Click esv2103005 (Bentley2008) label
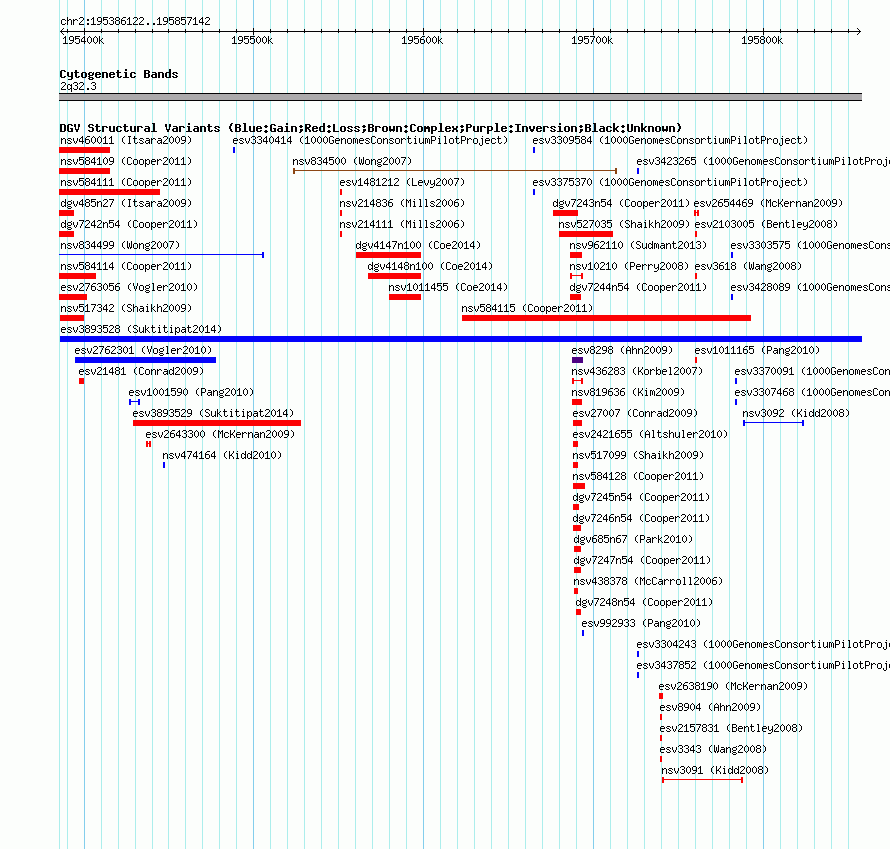Viewport: 890px width, 849px height. pos(766,224)
